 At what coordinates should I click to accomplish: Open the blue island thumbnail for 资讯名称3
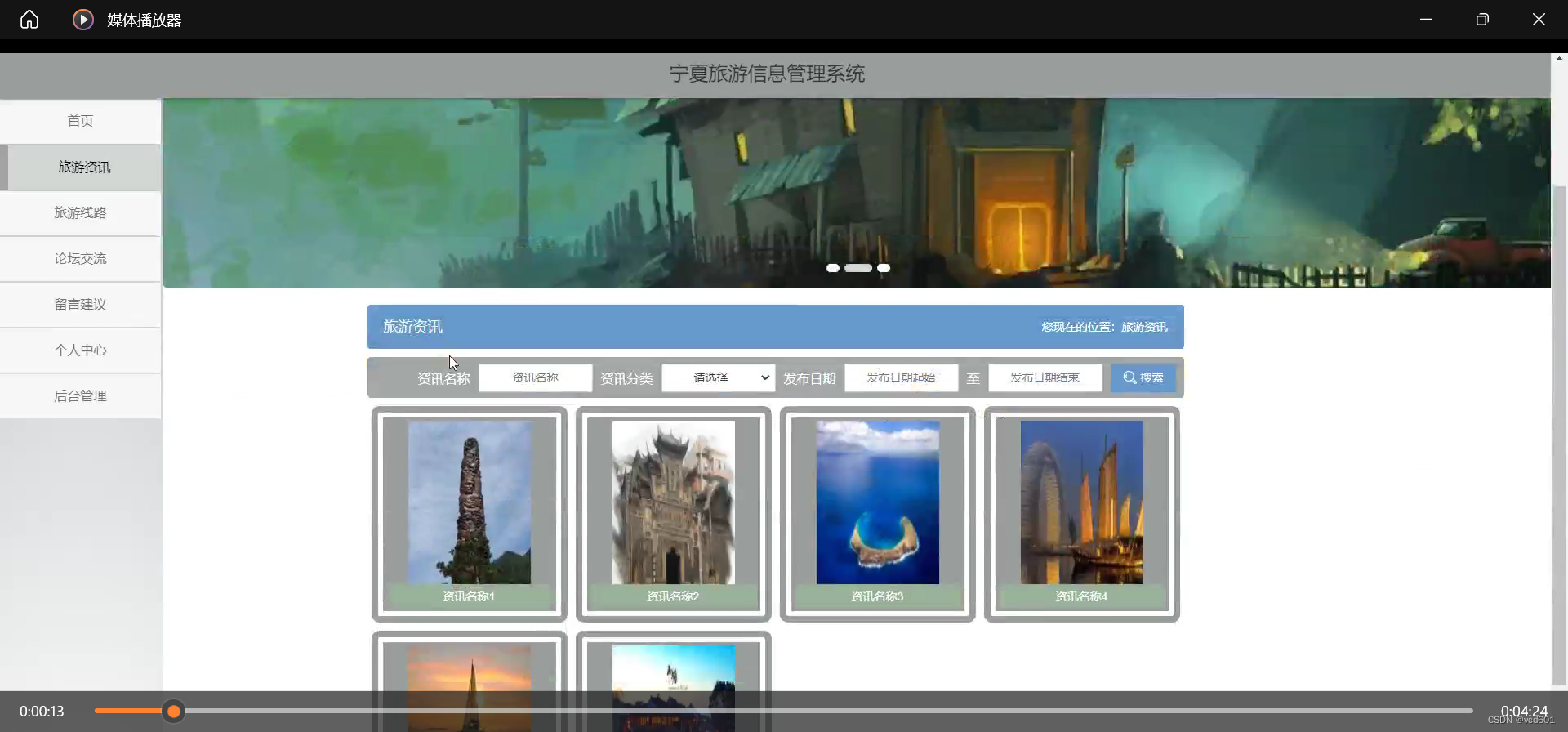[877, 502]
